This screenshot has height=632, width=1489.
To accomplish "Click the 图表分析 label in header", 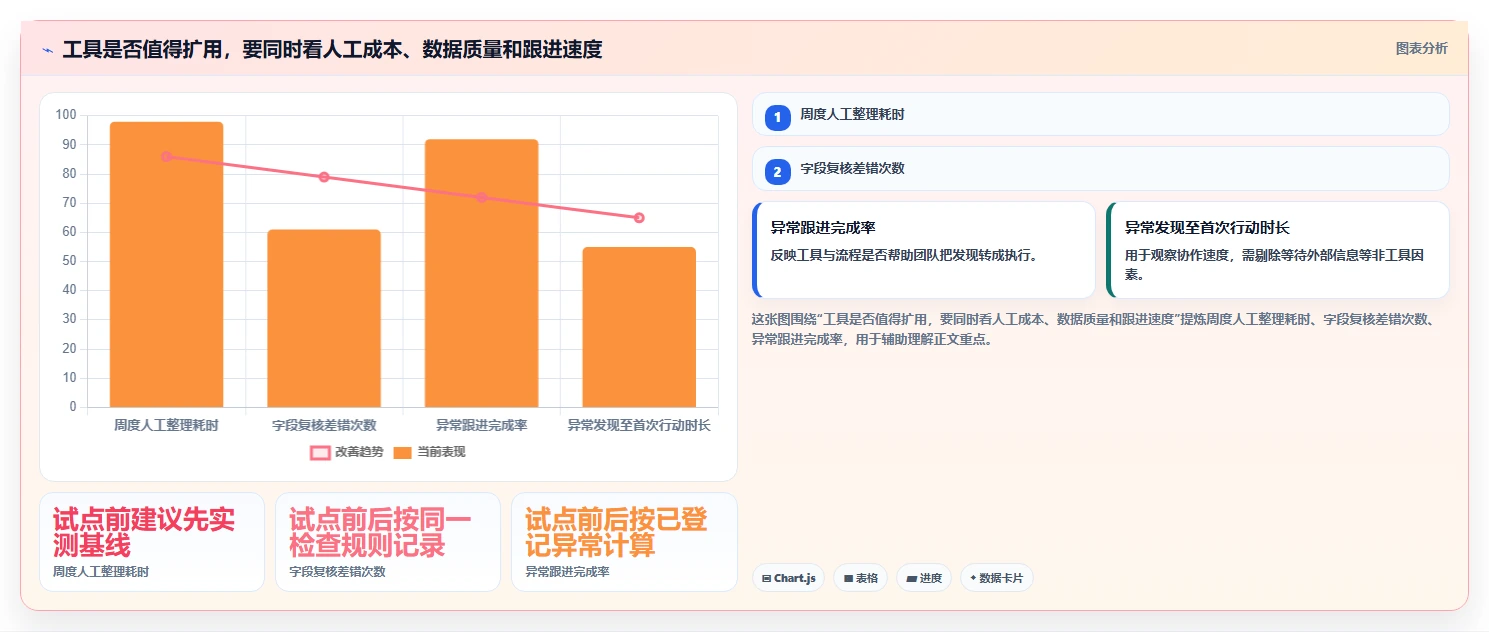I will pyautogui.click(x=1421, y=48).
